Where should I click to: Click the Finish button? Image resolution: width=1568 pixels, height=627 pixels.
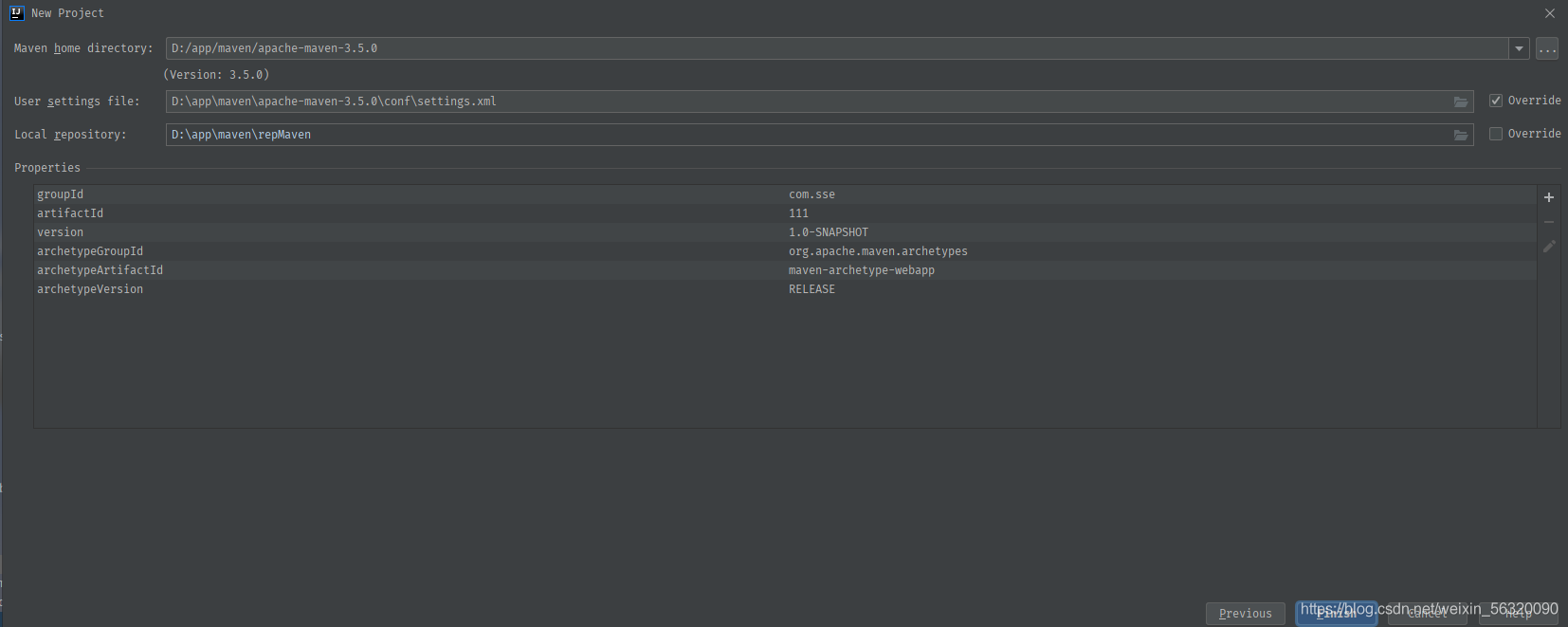point(1336,615)
